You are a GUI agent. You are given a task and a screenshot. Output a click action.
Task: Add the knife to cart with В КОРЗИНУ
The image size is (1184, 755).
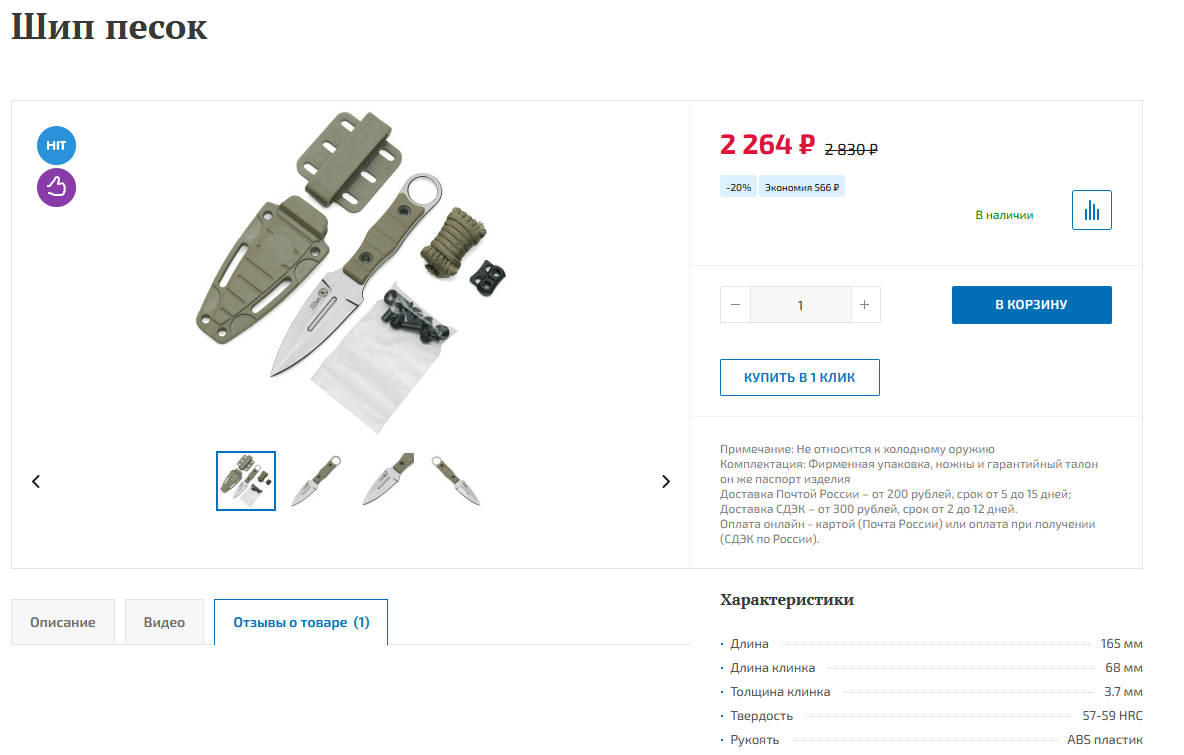click(1031, 305)
